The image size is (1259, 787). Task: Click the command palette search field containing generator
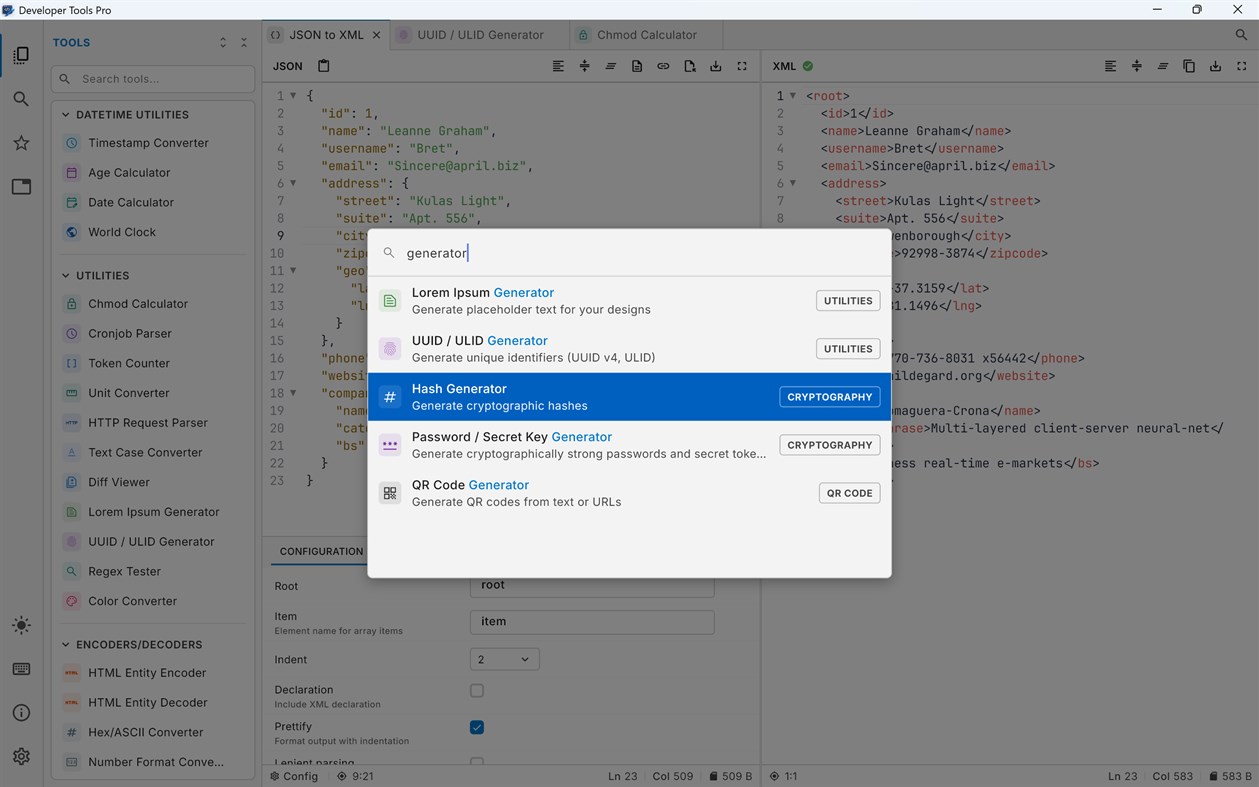point(629,253)
